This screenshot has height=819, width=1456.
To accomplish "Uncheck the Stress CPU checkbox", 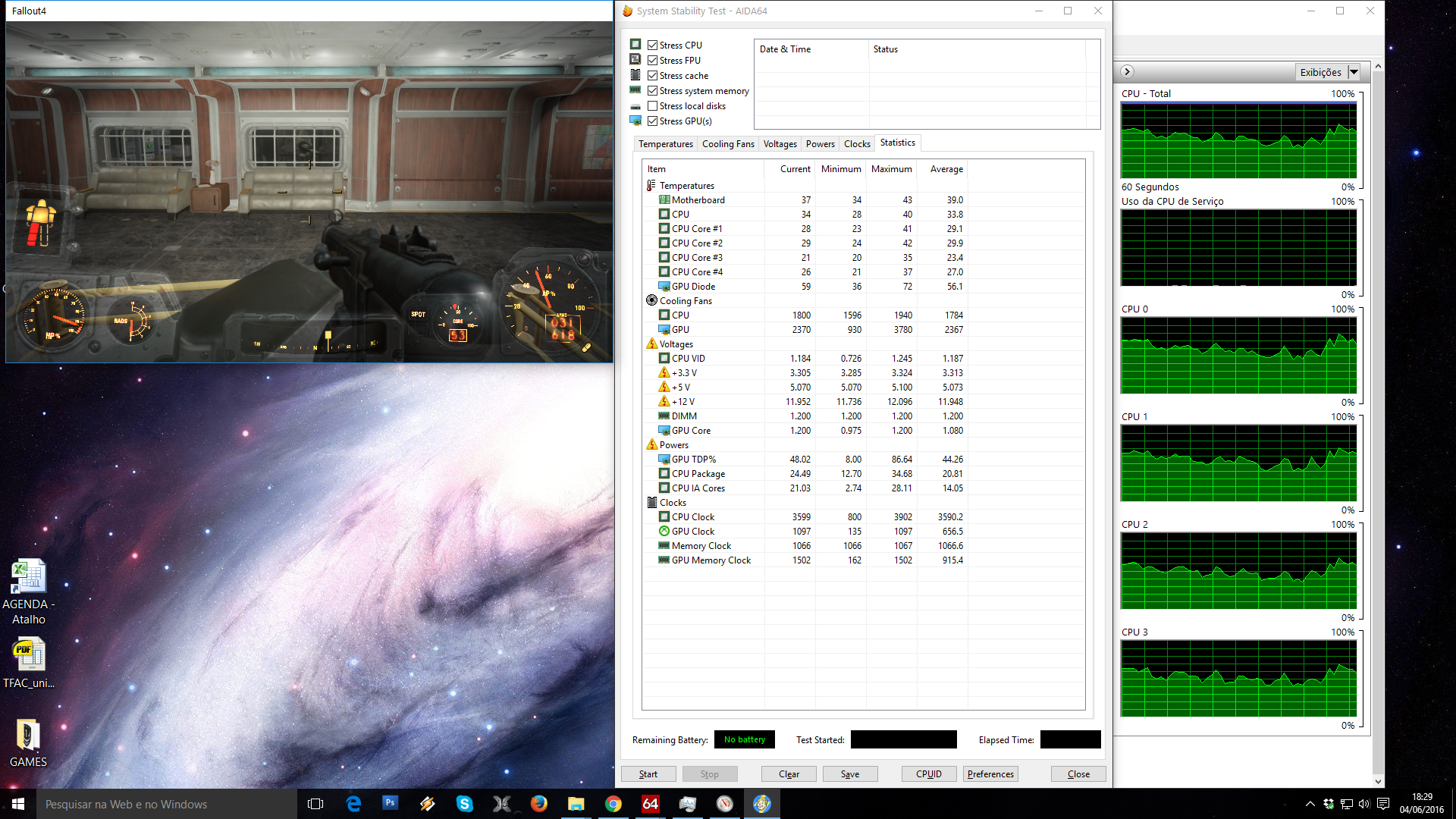I will 652,45.
